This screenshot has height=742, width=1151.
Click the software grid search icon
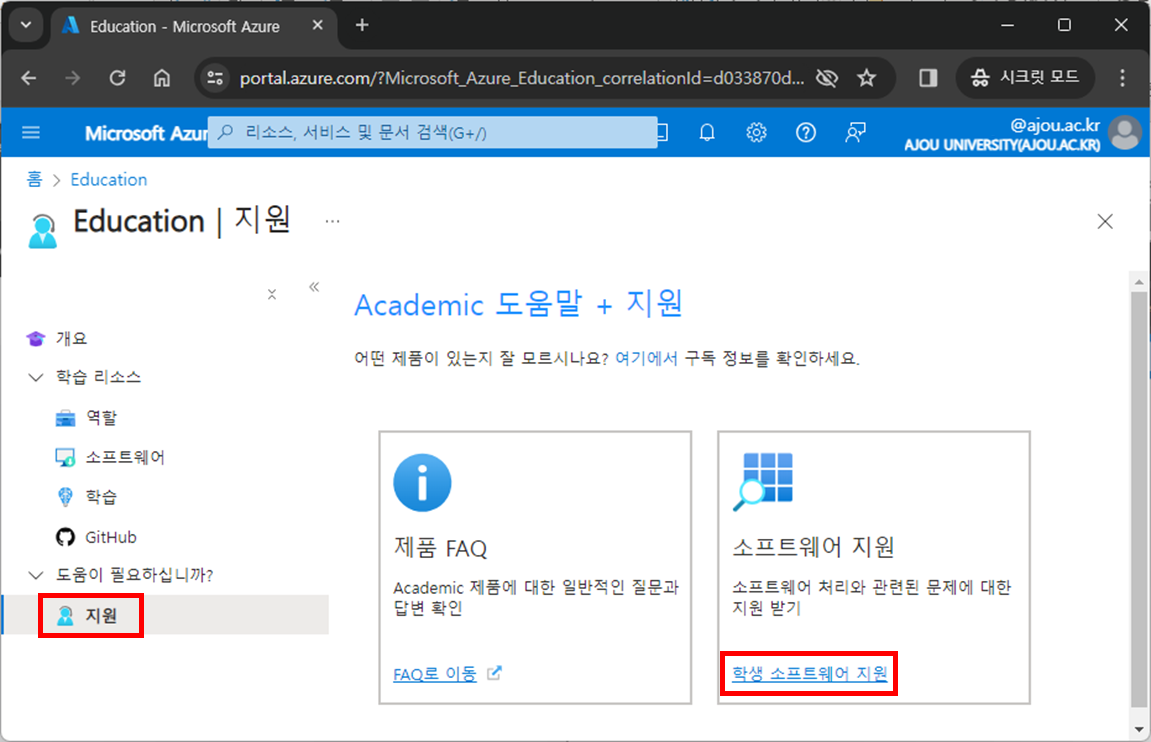click(763, 481)
